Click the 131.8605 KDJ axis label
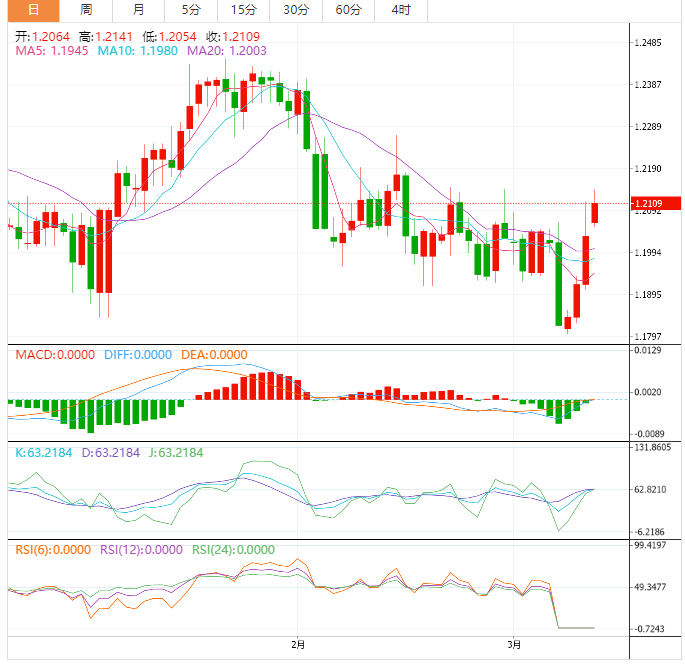Image resolution: width=685 pixels, height=669 pixels. 652,447
